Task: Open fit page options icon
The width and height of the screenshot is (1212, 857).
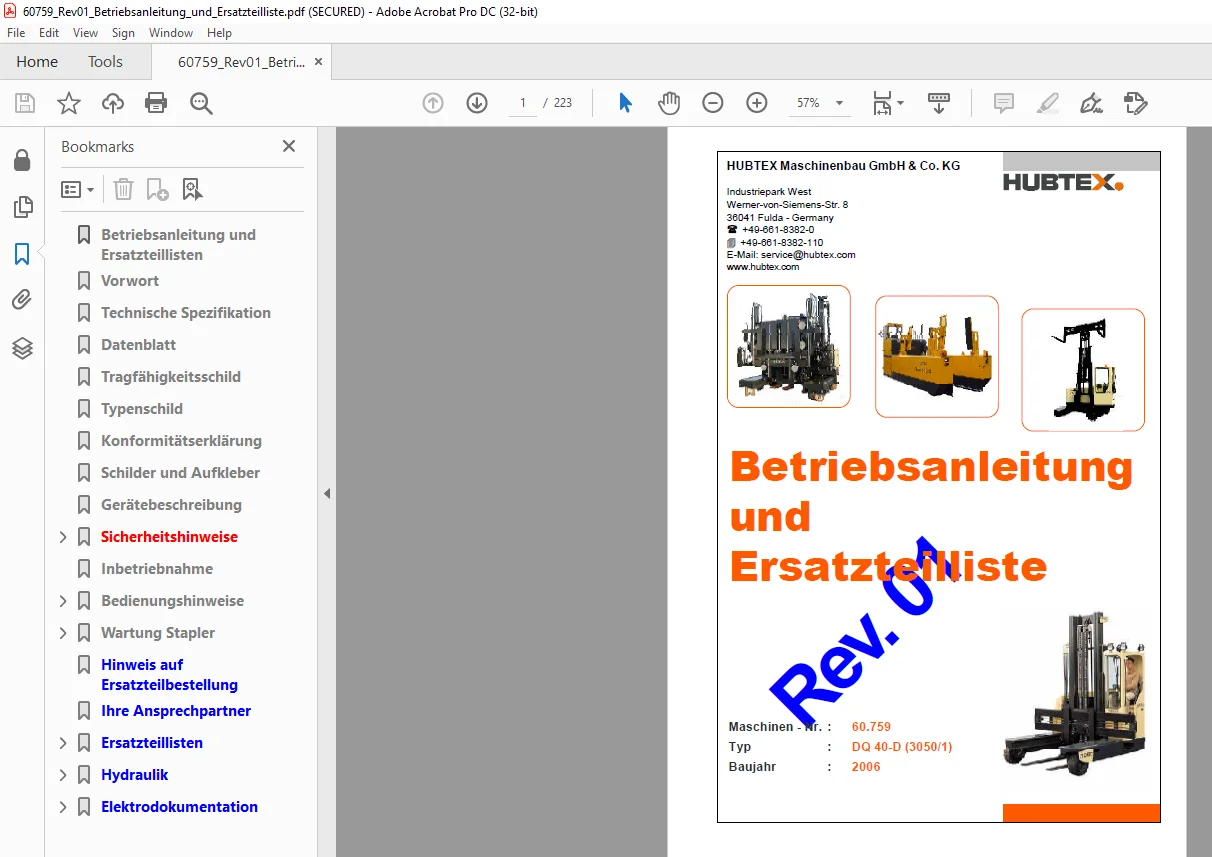Action: 887,103
